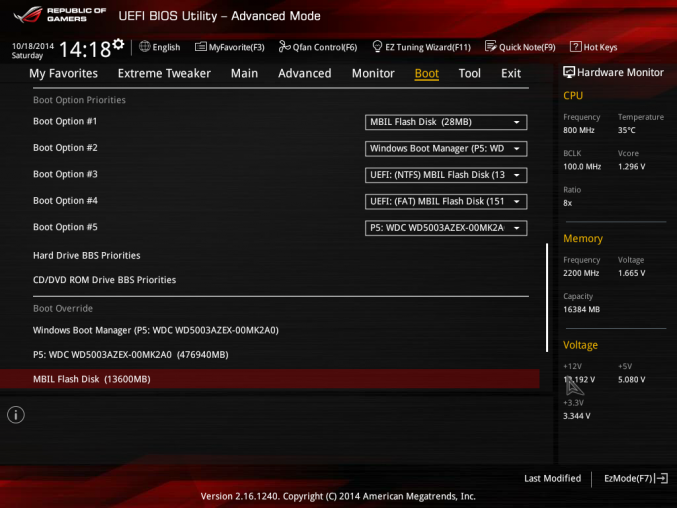Click the info icon at bottom left
This screenshot has height=508, width=677.
[16, 415]
